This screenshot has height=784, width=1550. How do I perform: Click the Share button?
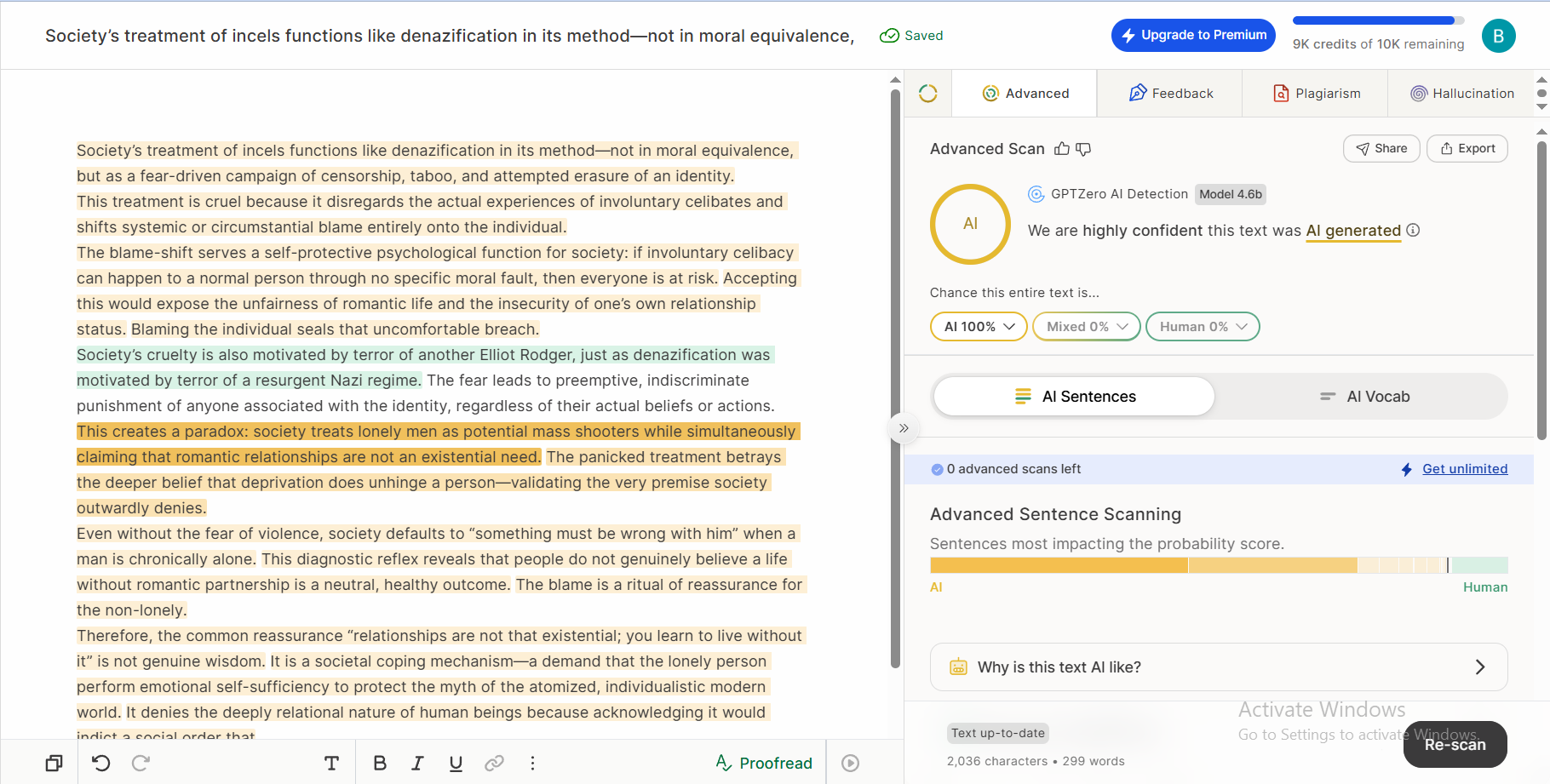[1381, 148]
